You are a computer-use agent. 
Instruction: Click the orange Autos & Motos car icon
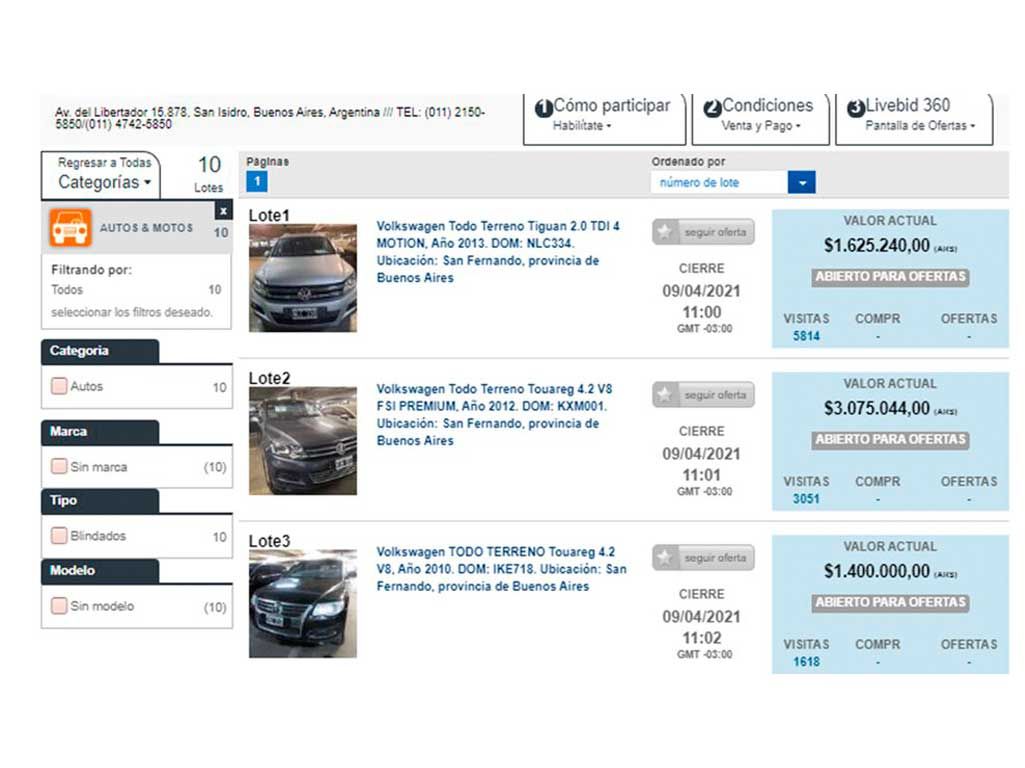point(70,228)
